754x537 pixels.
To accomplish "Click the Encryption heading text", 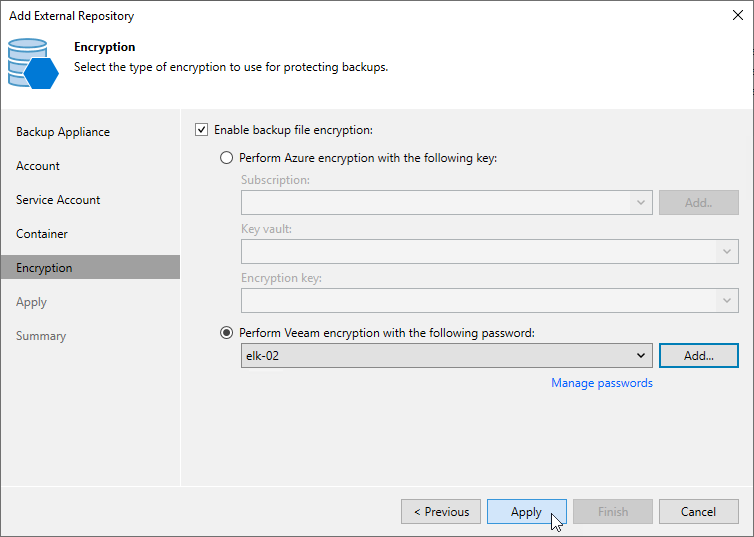I will 104,47.
